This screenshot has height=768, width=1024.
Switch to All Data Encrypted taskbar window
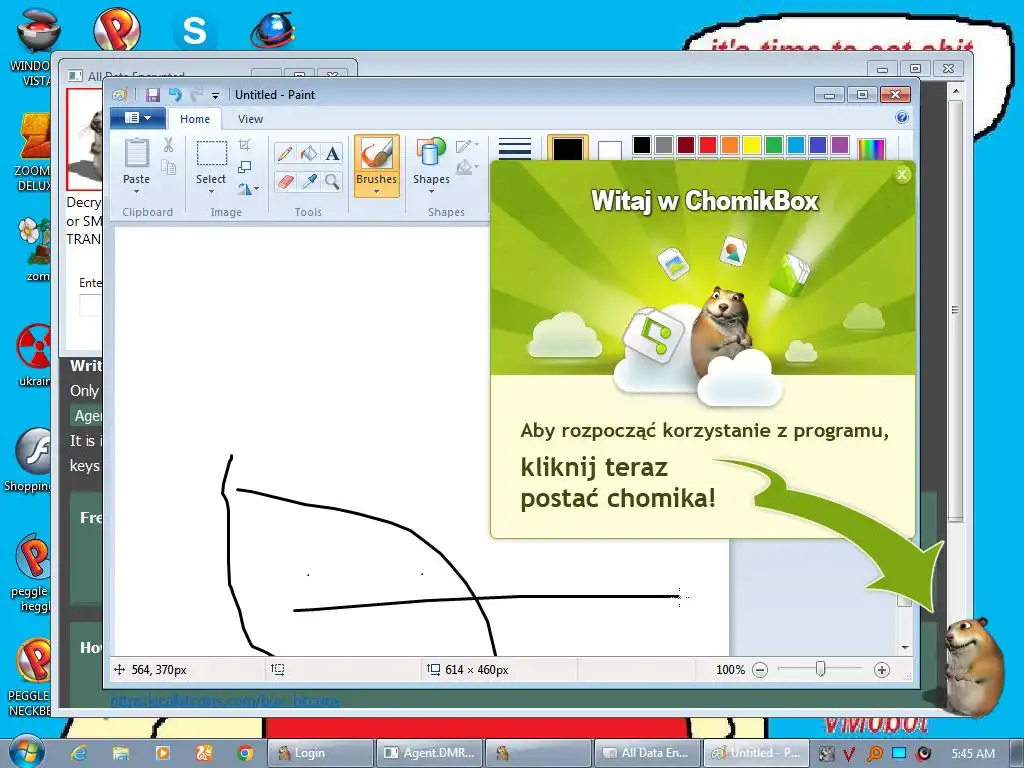(x=647, y=753)
